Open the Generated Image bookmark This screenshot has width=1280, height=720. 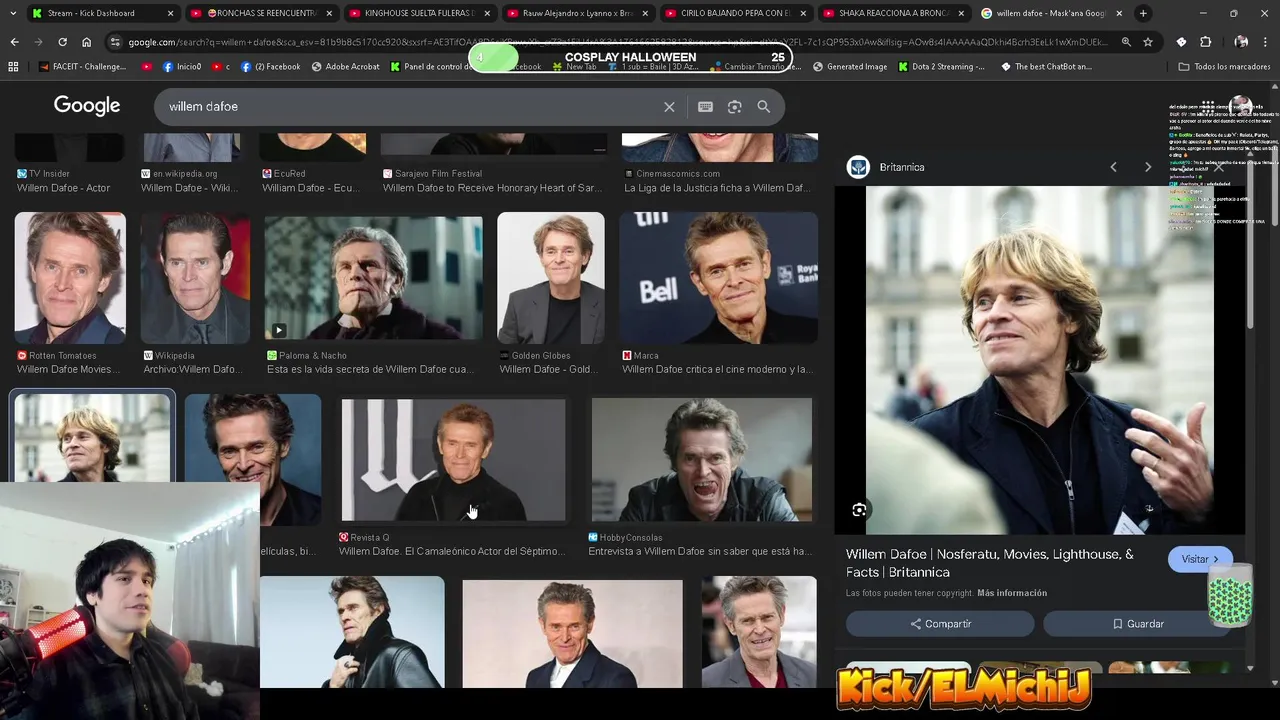850,67
